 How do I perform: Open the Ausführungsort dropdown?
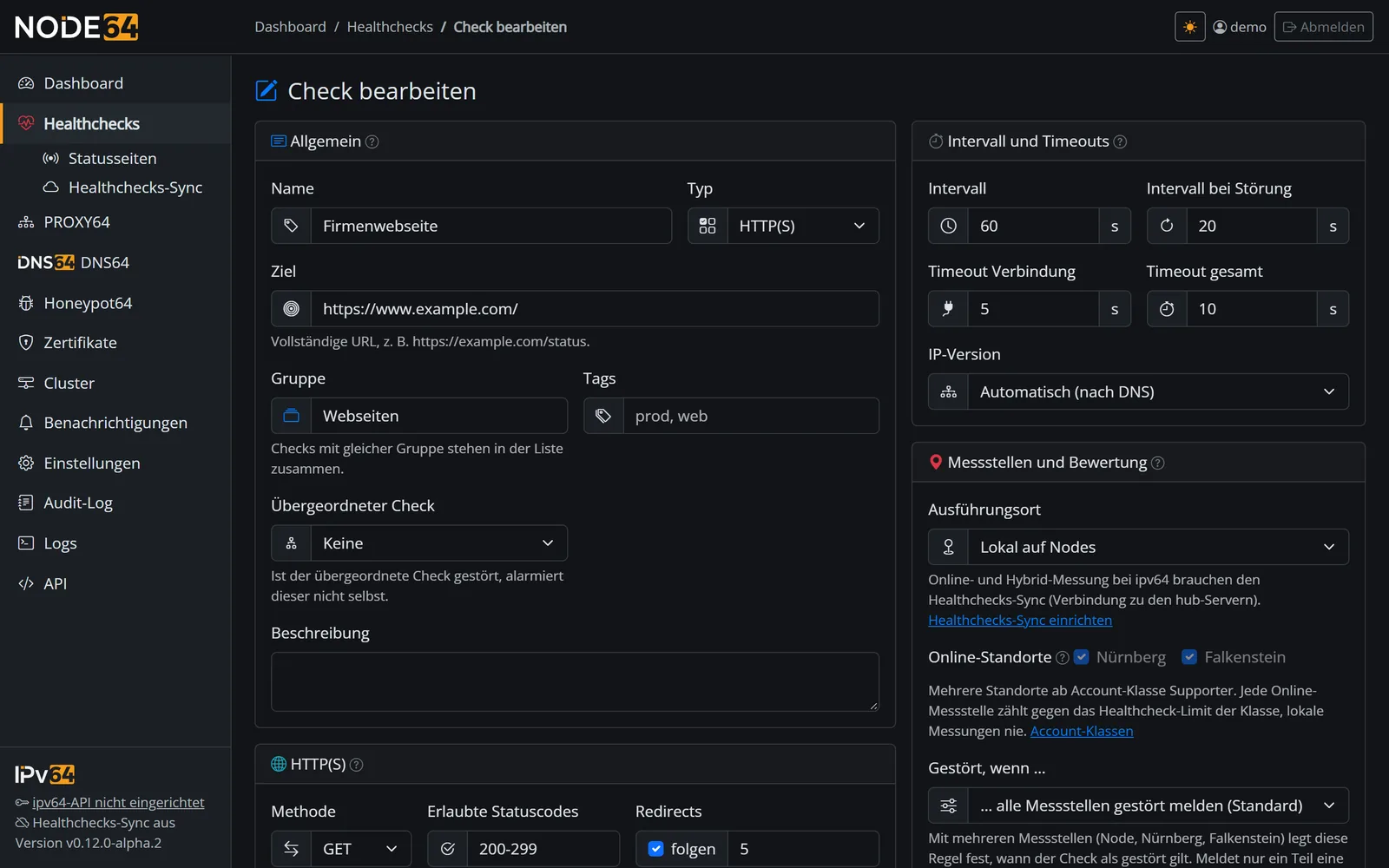(x=1158, y=547)
